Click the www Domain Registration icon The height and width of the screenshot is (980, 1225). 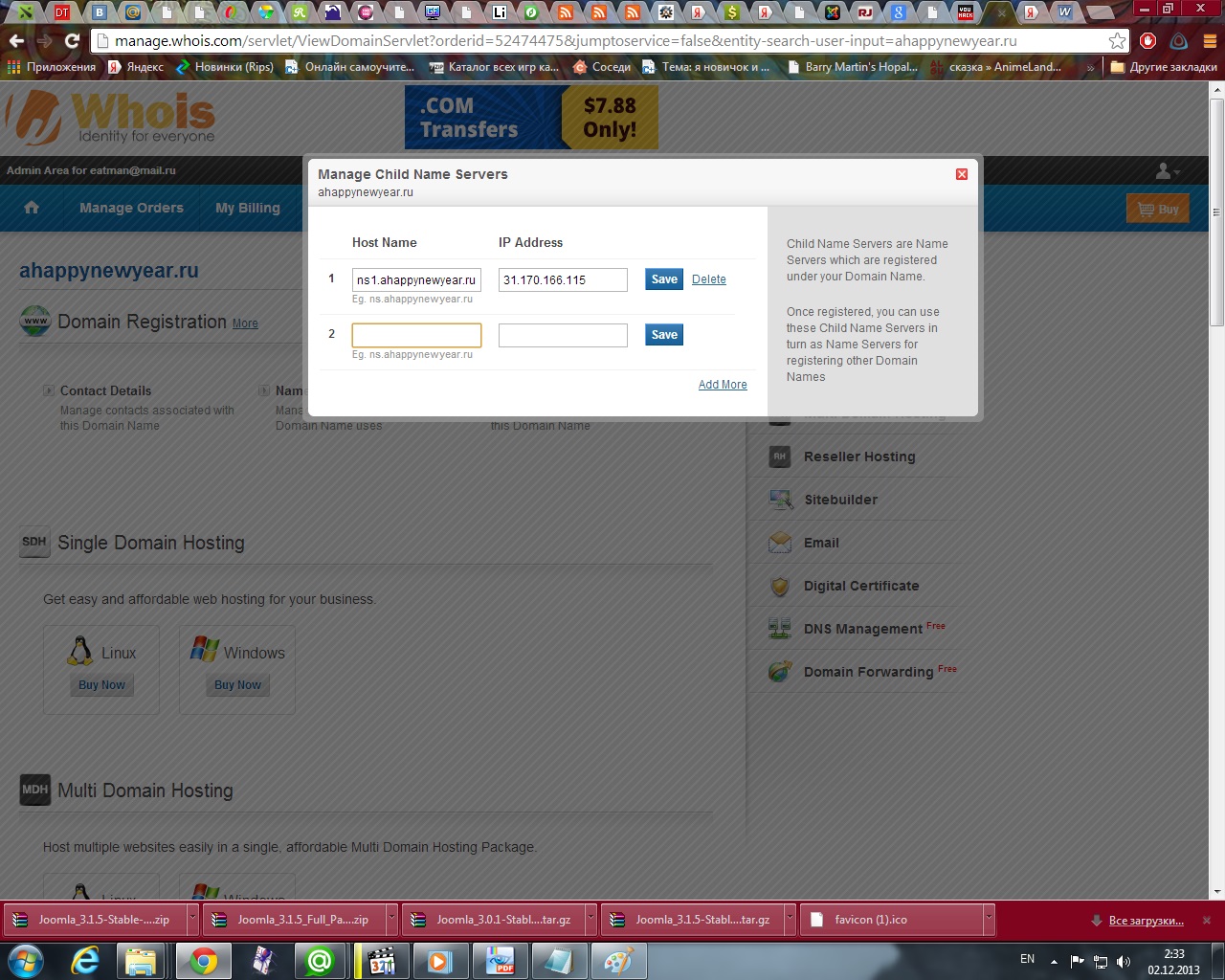35,322
